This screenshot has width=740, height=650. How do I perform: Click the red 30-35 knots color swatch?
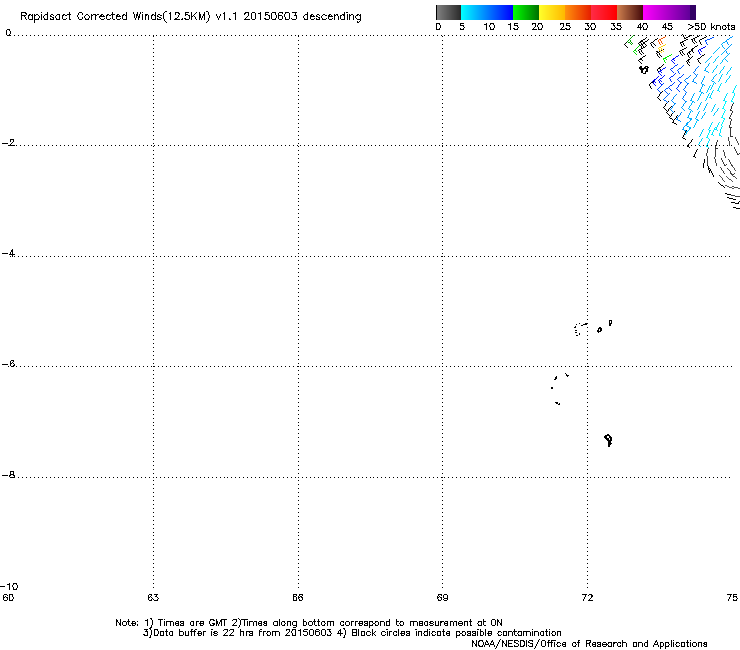click(604, 12)
